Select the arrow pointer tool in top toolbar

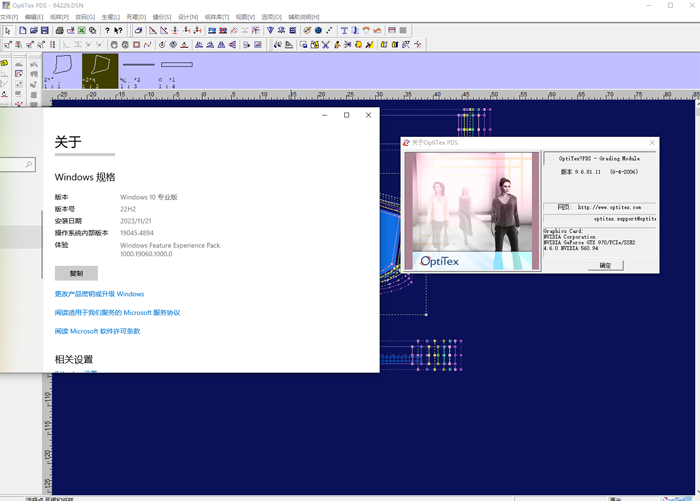pyautogui.click(x=8, y=31)
